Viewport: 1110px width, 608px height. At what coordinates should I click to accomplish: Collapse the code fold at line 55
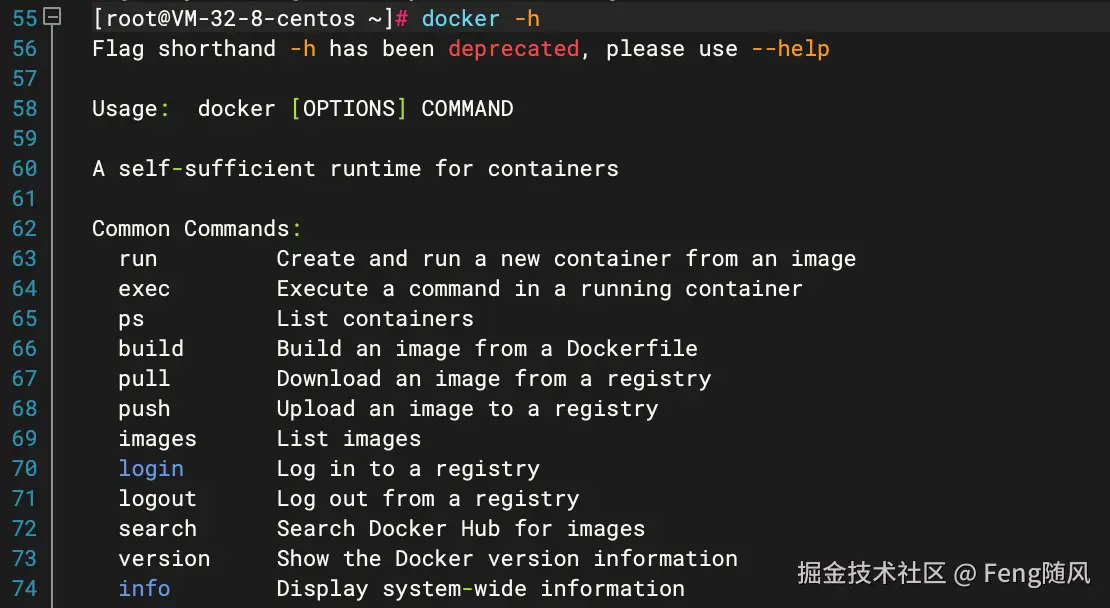(x=52, y=17)
